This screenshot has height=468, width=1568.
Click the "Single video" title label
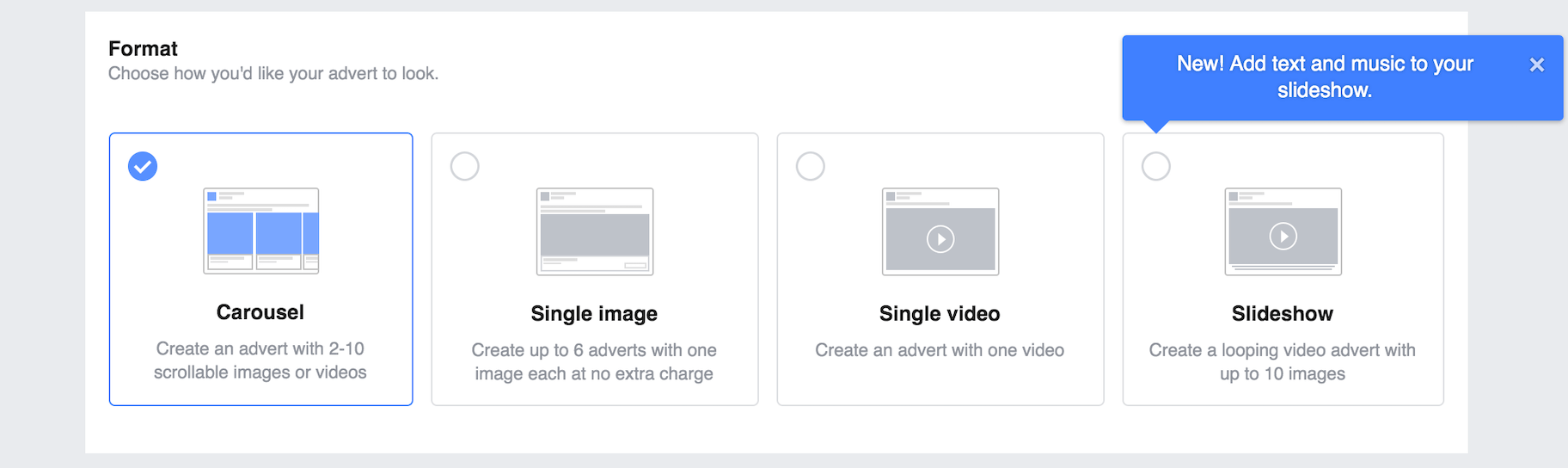click(x=940, y=314)
